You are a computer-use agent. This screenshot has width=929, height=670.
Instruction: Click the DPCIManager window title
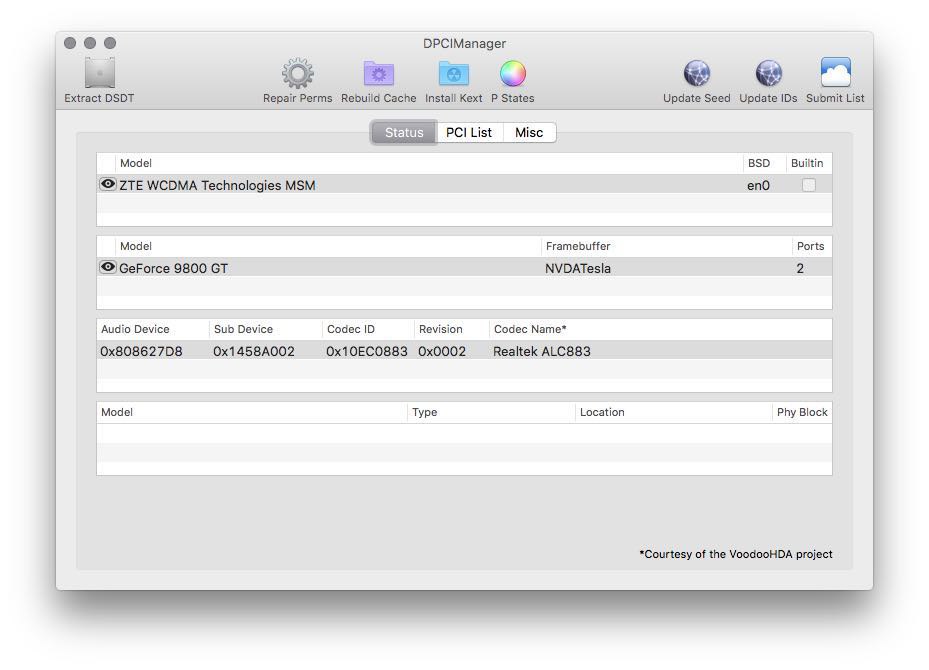[464, 43]
